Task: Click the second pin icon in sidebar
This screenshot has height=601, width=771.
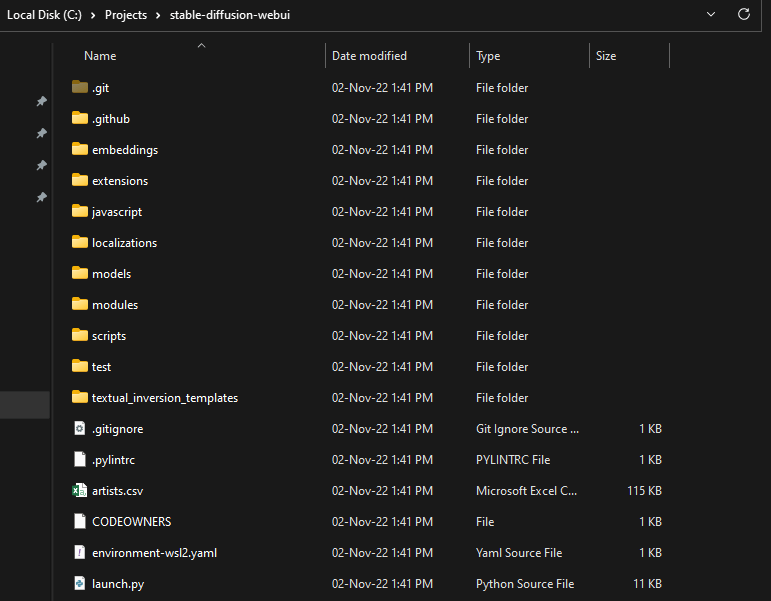Action: pos(42,133)
